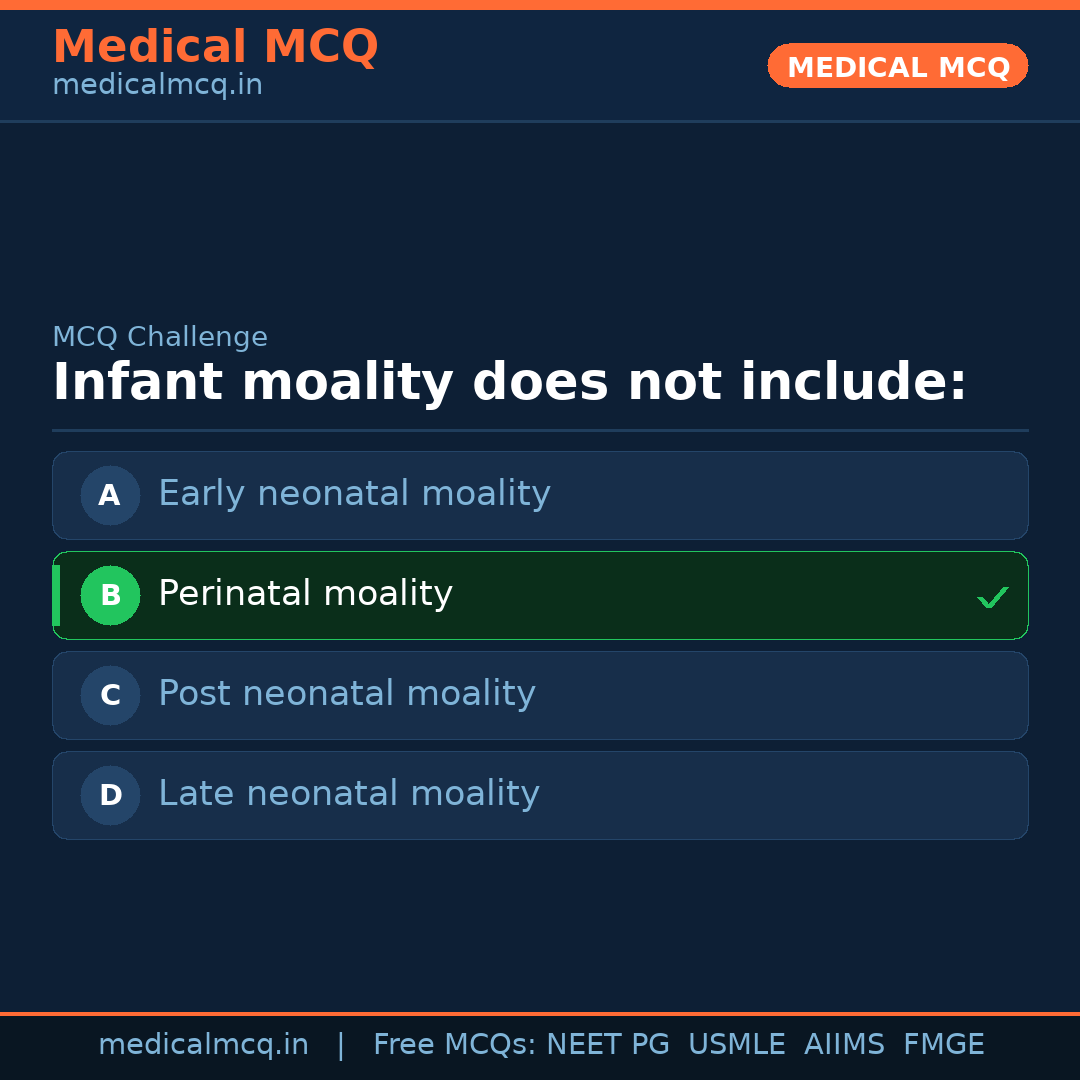Click the green B letter circle

point(110,595)
